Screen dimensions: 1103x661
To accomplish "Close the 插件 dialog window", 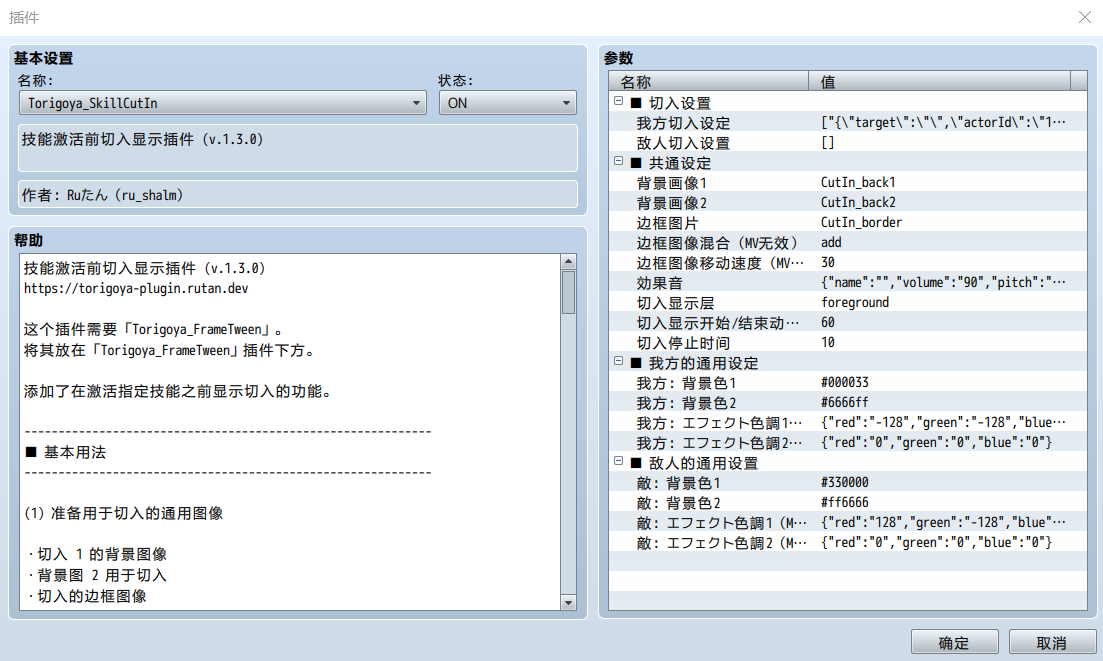I will [1085, 17].
